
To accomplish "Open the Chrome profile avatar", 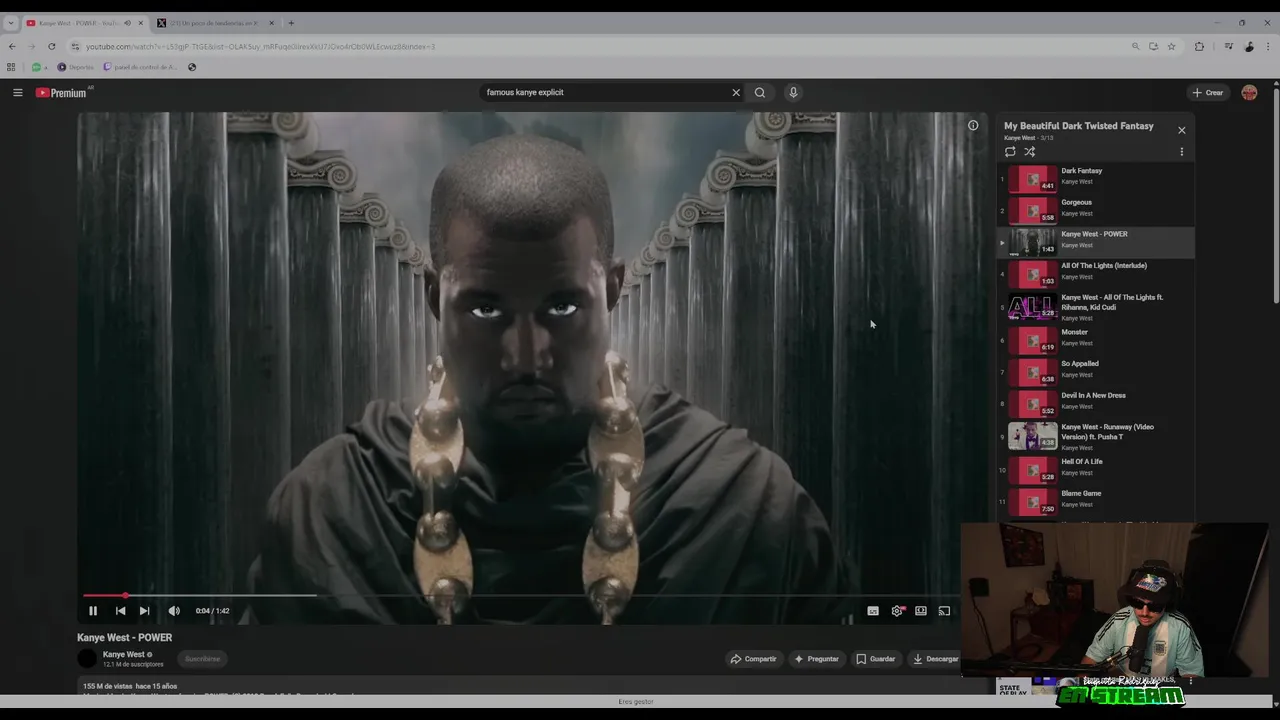I will pos(1249,46).
